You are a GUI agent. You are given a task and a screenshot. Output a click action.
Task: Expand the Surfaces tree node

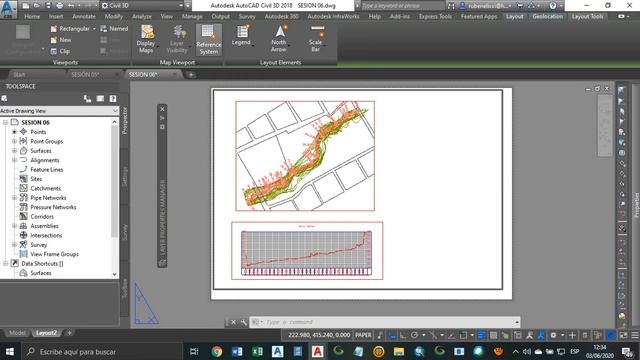click(x=14, y=151)
